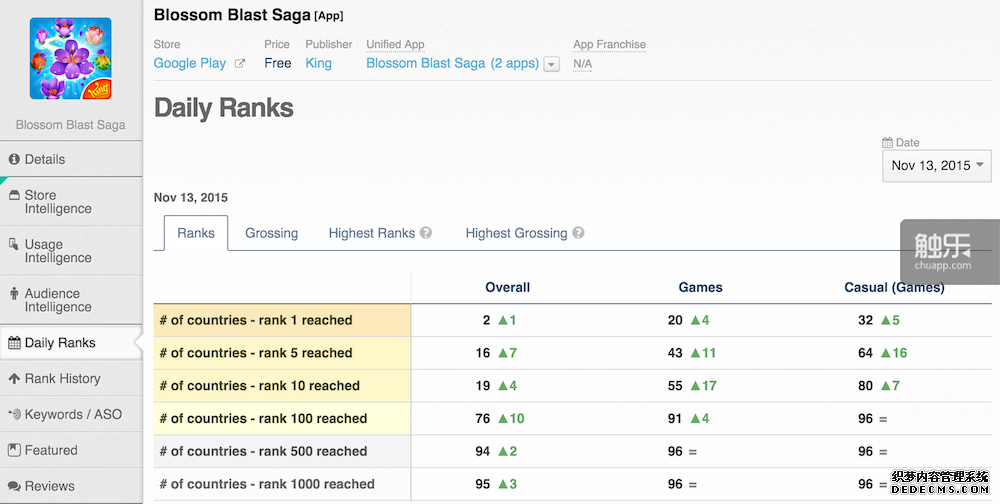Click Overall value 94 for rank 500

pyautogui.click(x=483, y=452)
